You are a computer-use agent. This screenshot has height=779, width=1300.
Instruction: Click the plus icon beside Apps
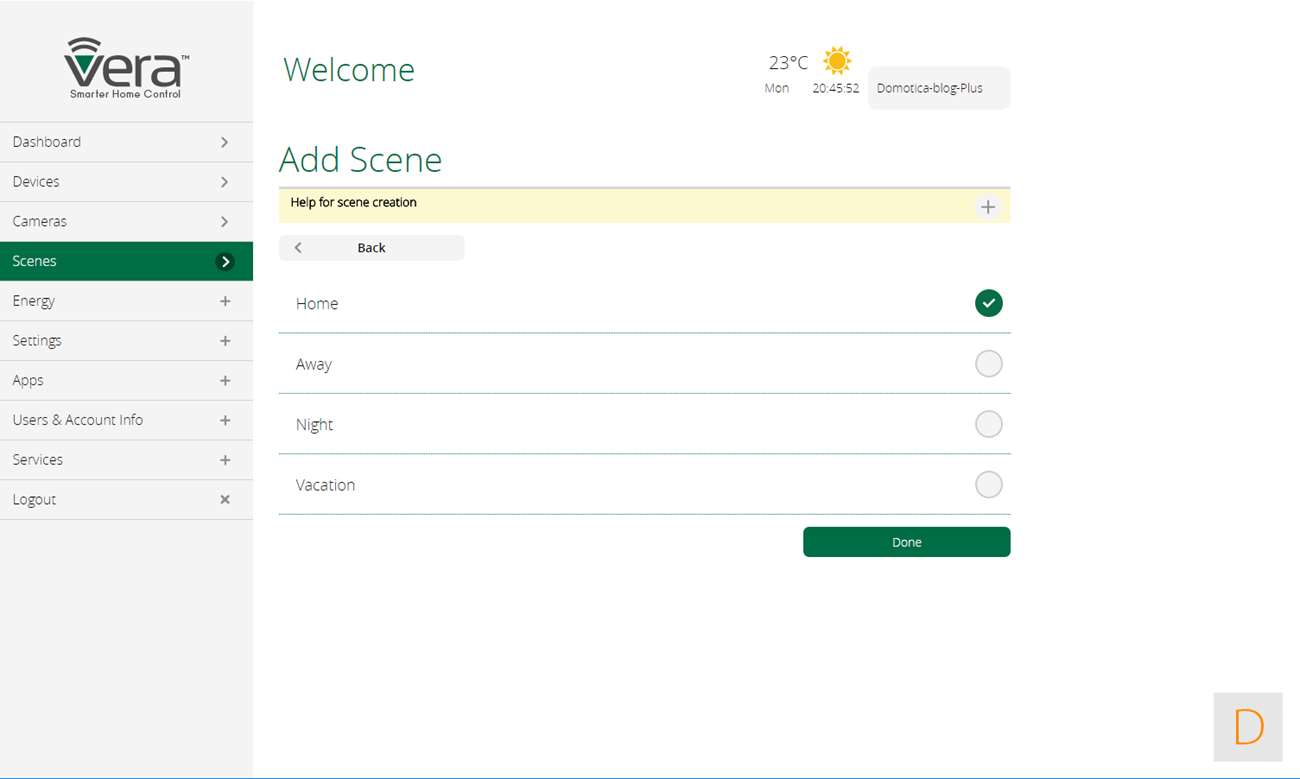(225, 381)
